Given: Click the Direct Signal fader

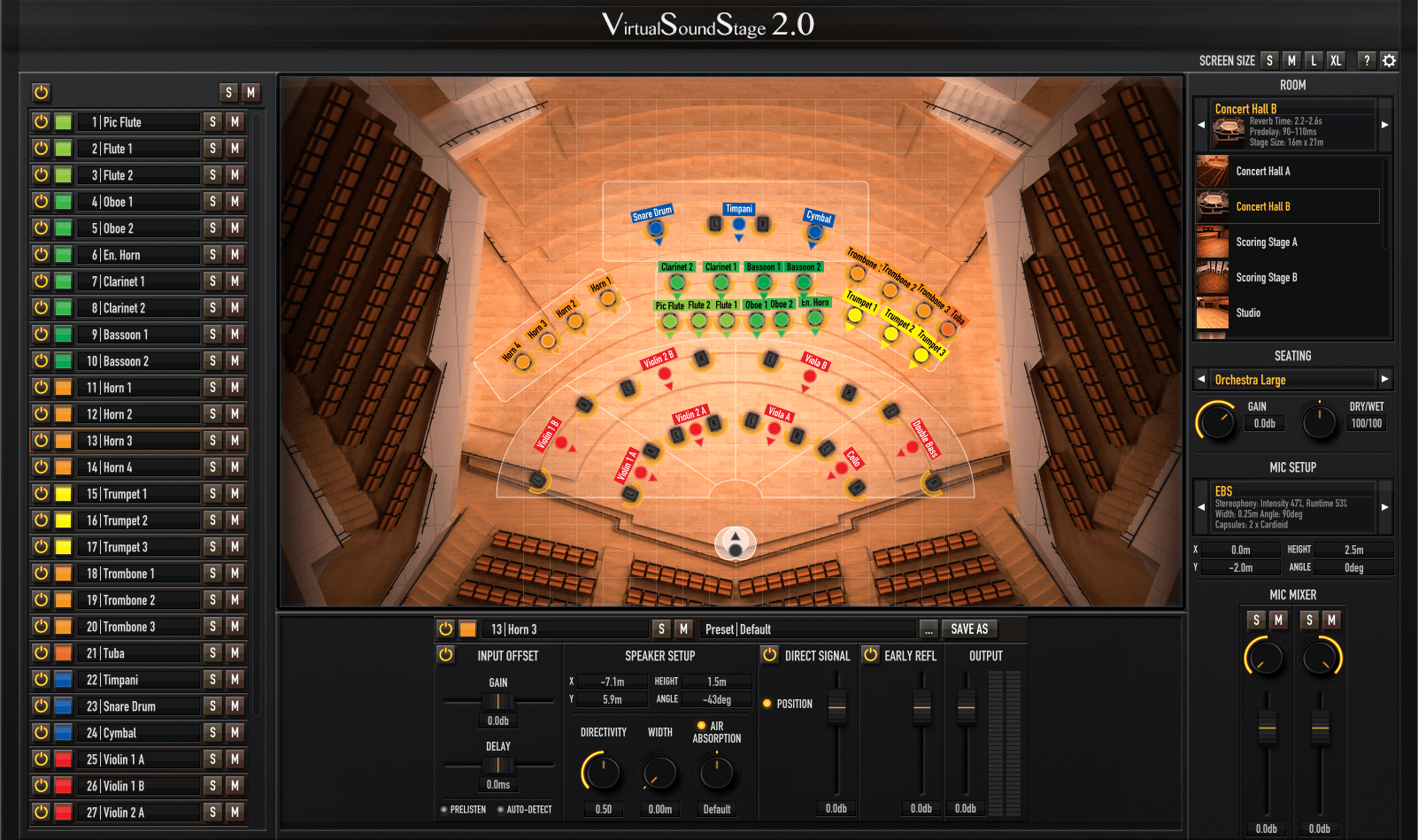Looking at the screenshot, I should pos(836,705).
